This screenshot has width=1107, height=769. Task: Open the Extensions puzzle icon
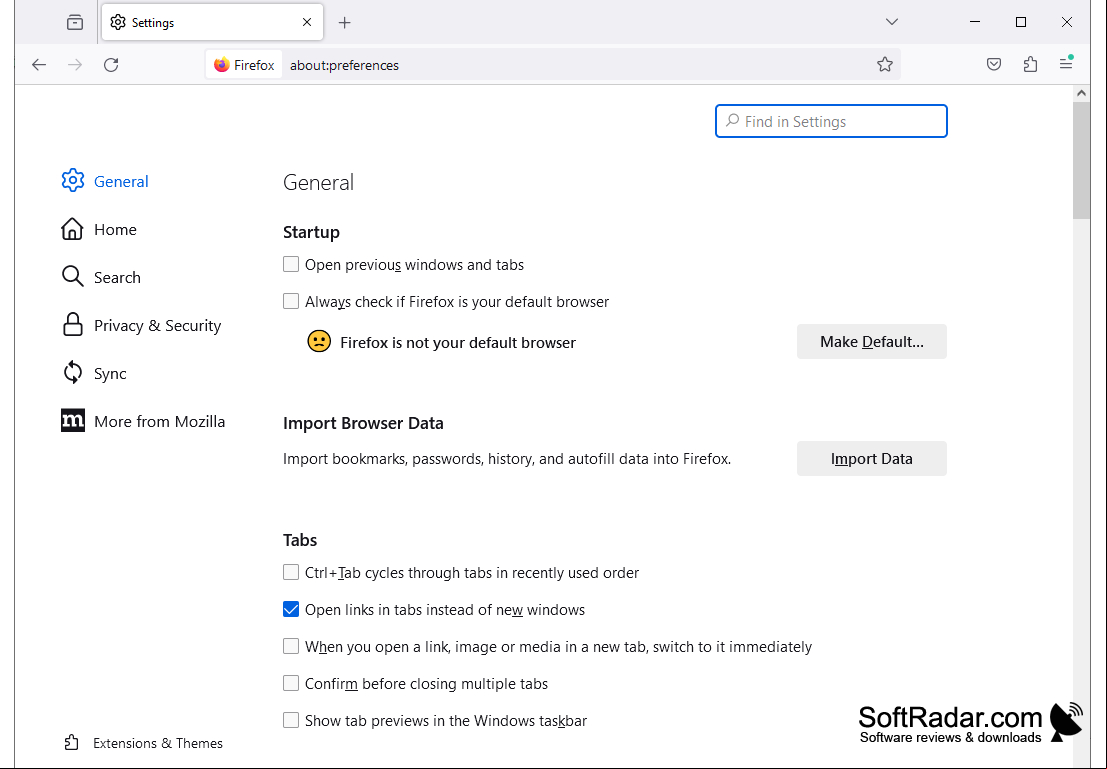[1030, 65]
